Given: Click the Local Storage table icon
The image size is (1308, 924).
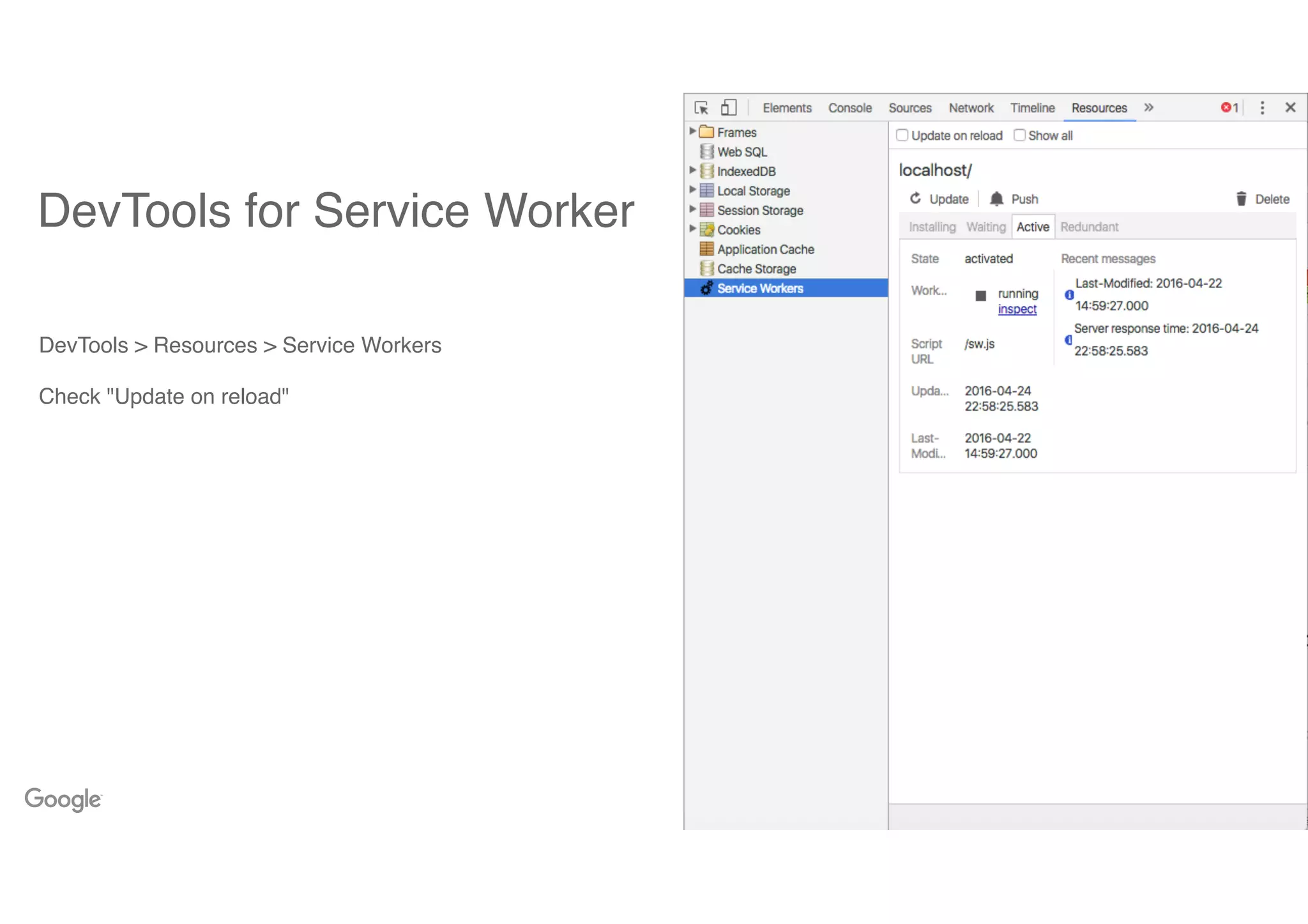Looking at the screenshot, I should click(706, 190).
